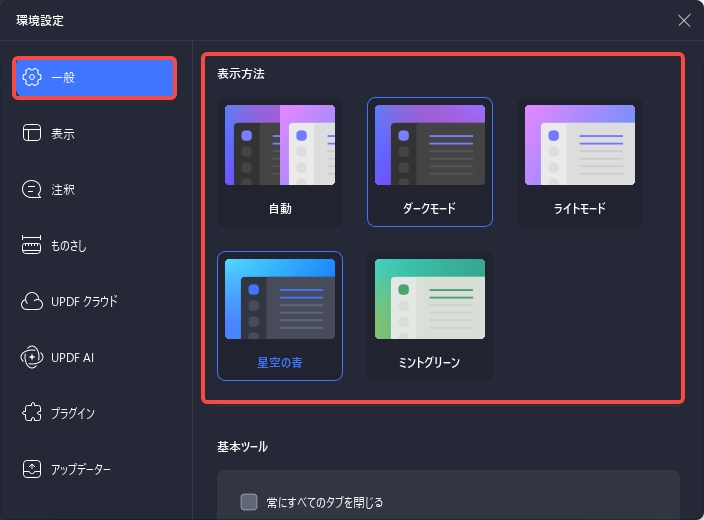Open the 注釈 settings label
Viewport: 704px width, 520px height.
pos(63,189)
